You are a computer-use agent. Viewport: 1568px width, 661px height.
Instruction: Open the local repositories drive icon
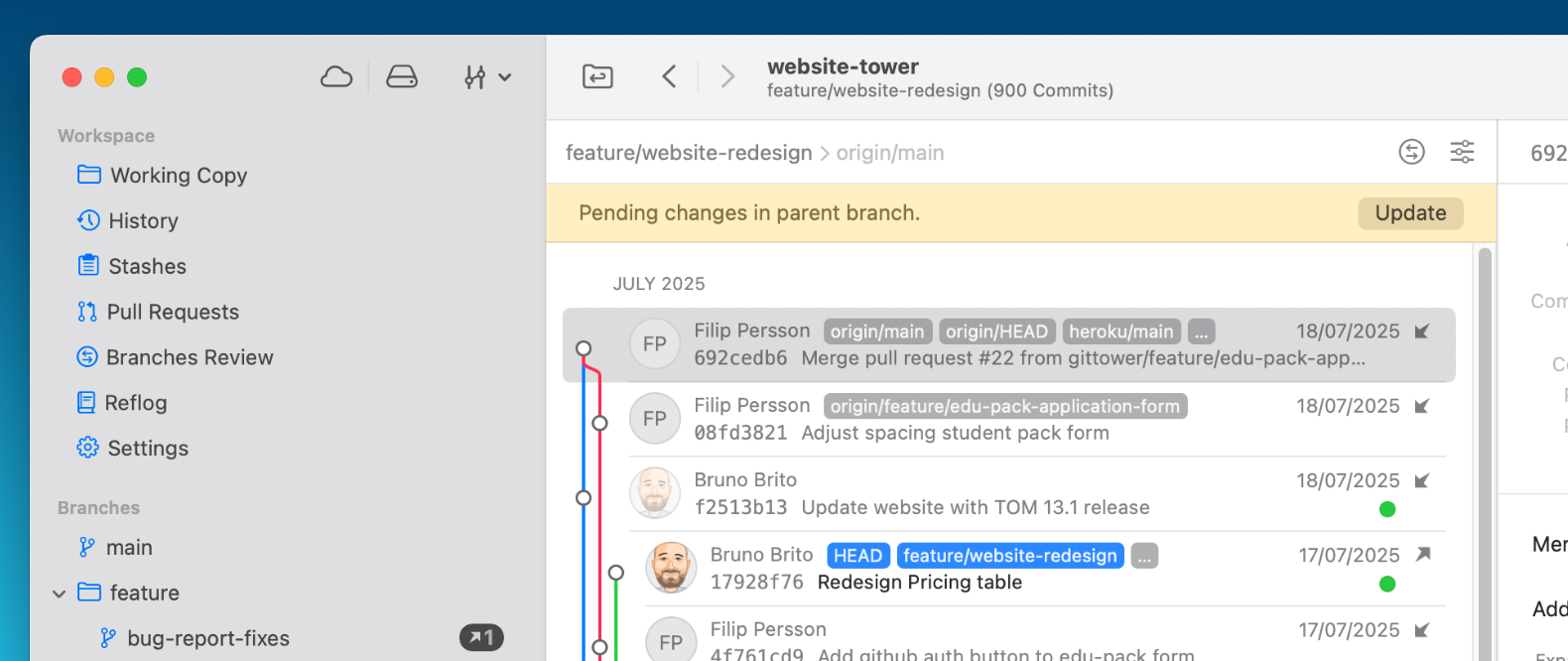click(x=401, y=76)
